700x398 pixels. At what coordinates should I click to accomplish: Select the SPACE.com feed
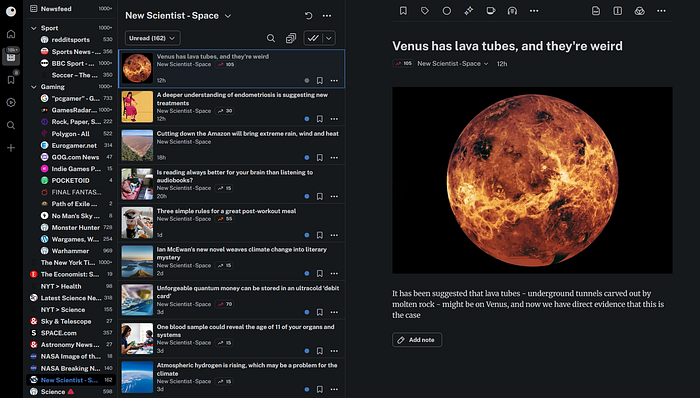(x=71, y=333)
